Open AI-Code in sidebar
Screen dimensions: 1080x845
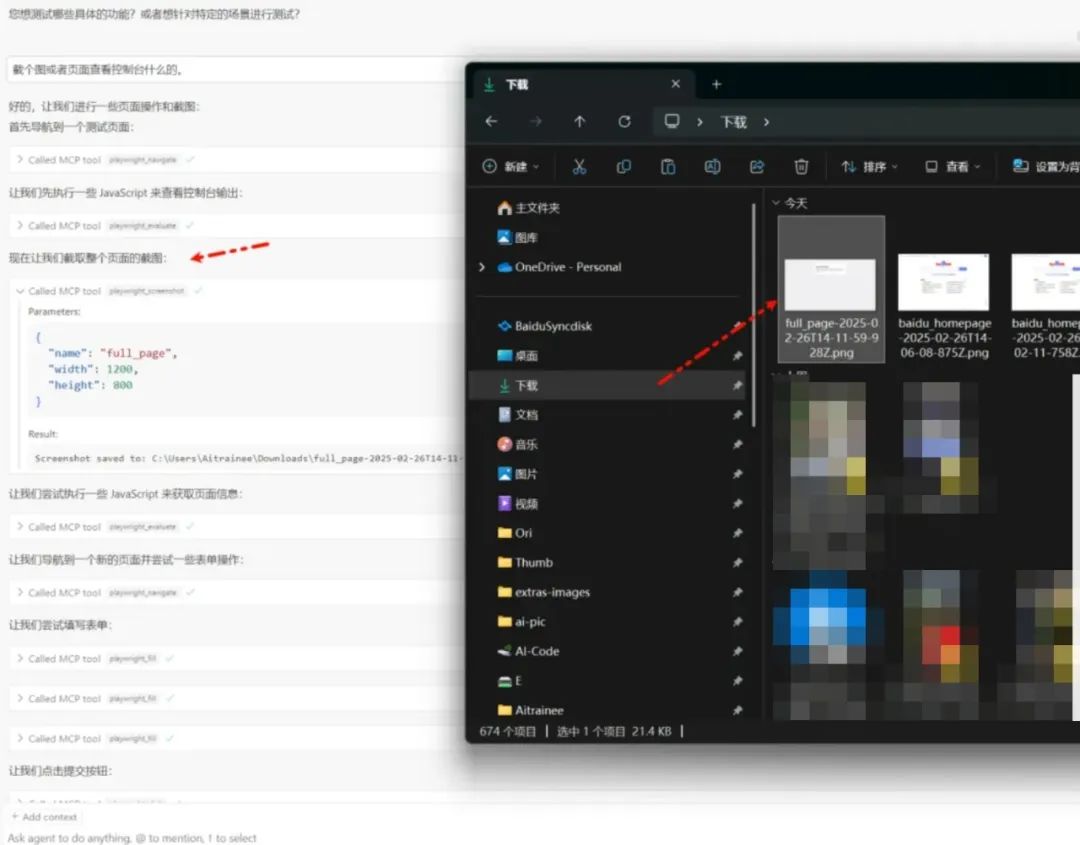528,651
